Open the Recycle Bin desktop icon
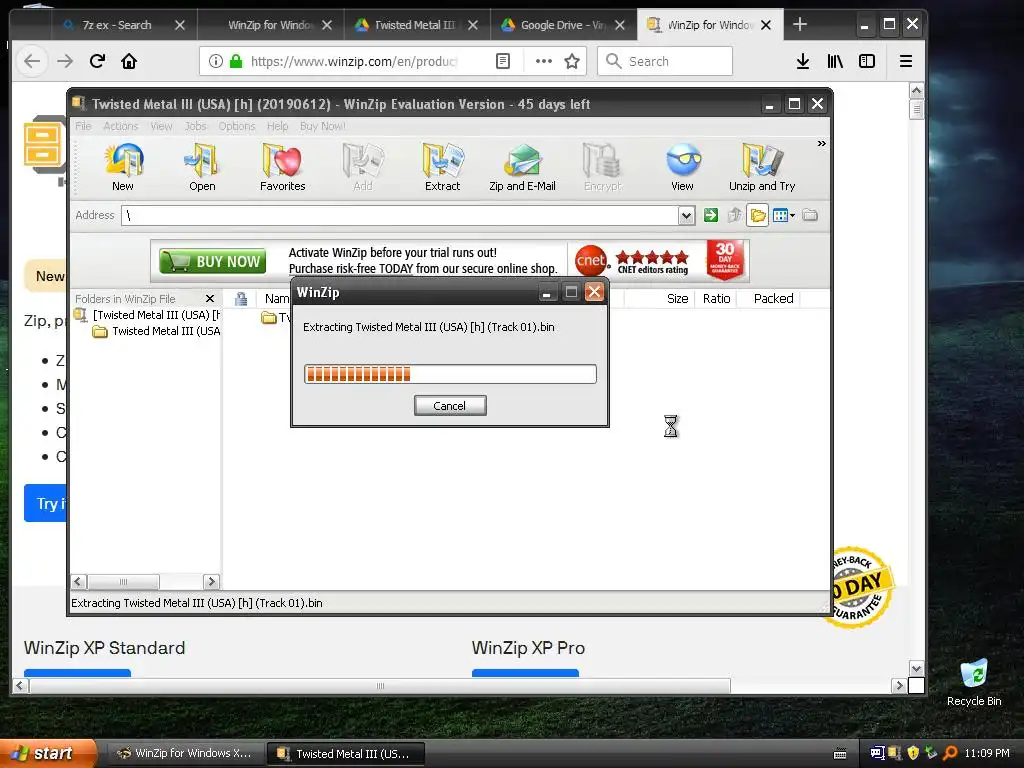Image resolution: width=1024 pixels, height=768 pixels. pos(974,682)
